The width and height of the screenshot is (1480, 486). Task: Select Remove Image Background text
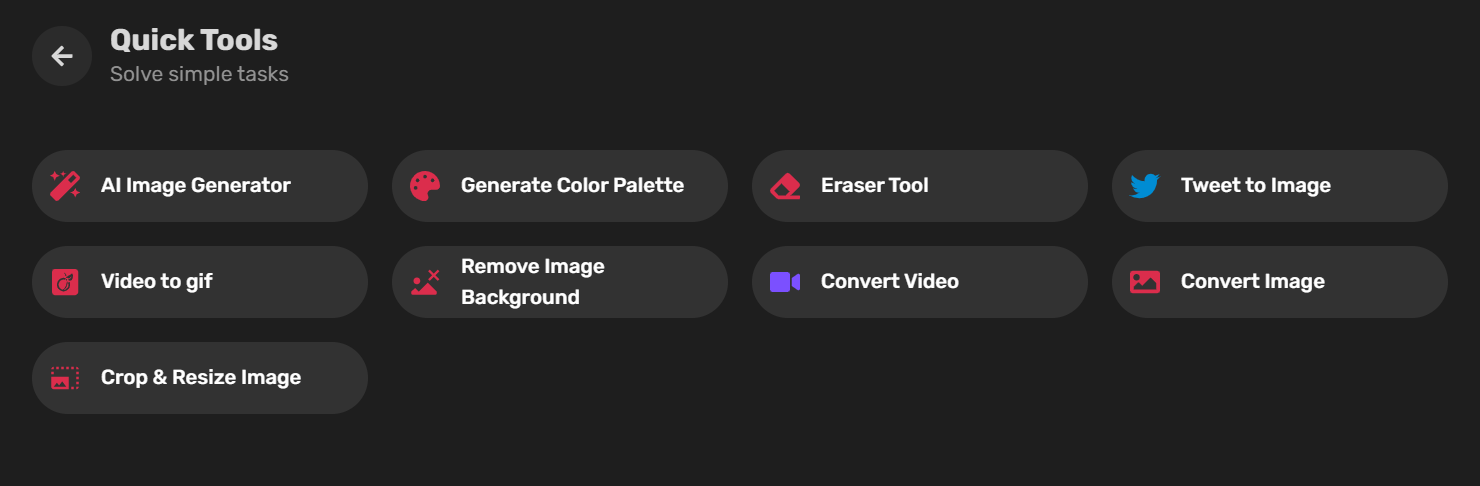533,282
